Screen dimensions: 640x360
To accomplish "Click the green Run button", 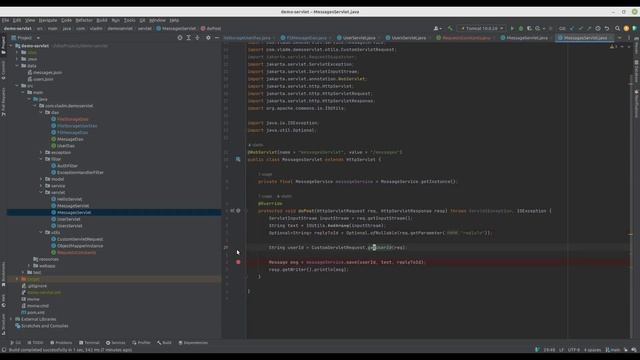I will (512, 29).
